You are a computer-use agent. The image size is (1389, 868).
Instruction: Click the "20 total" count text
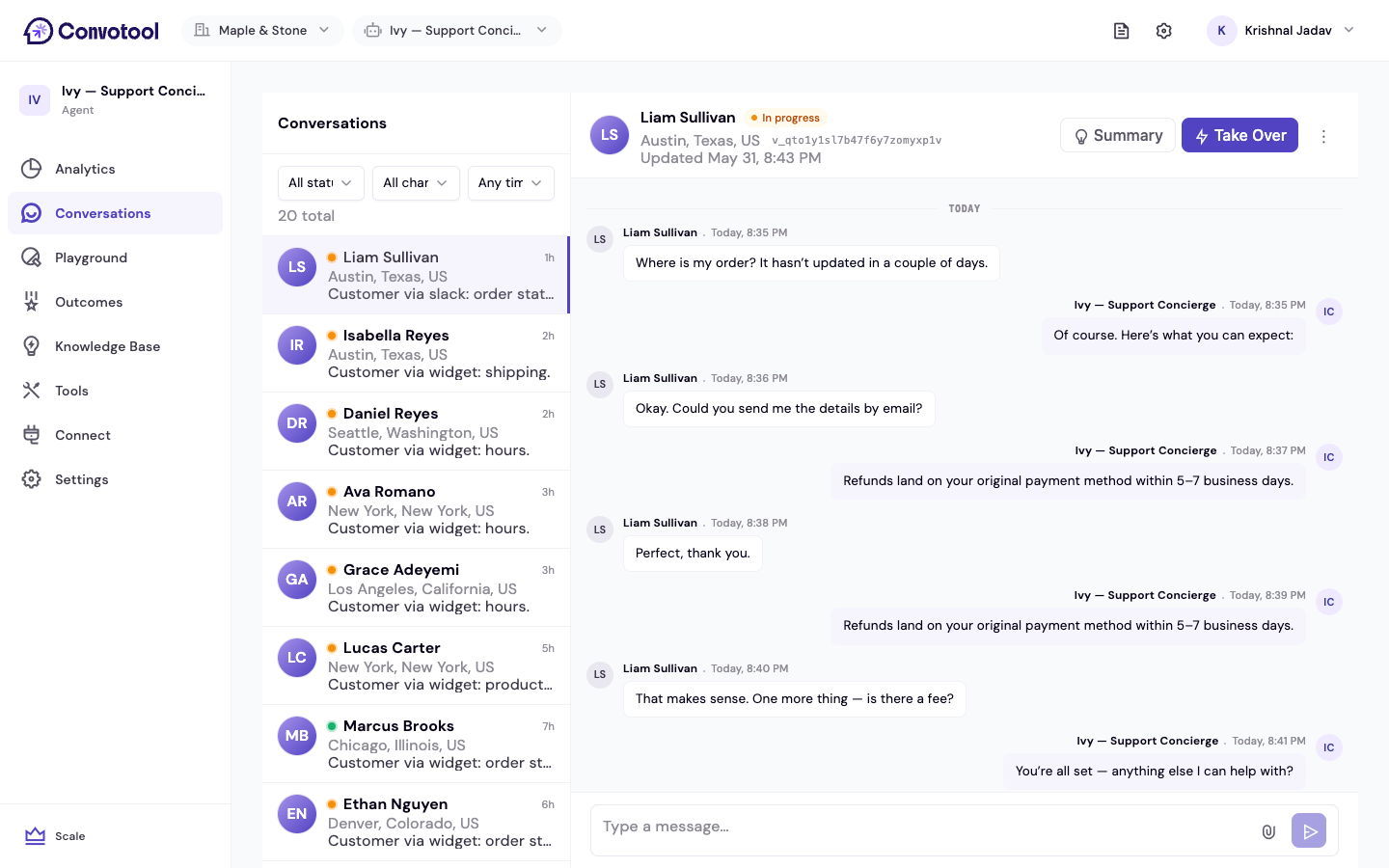coord(307,216)
